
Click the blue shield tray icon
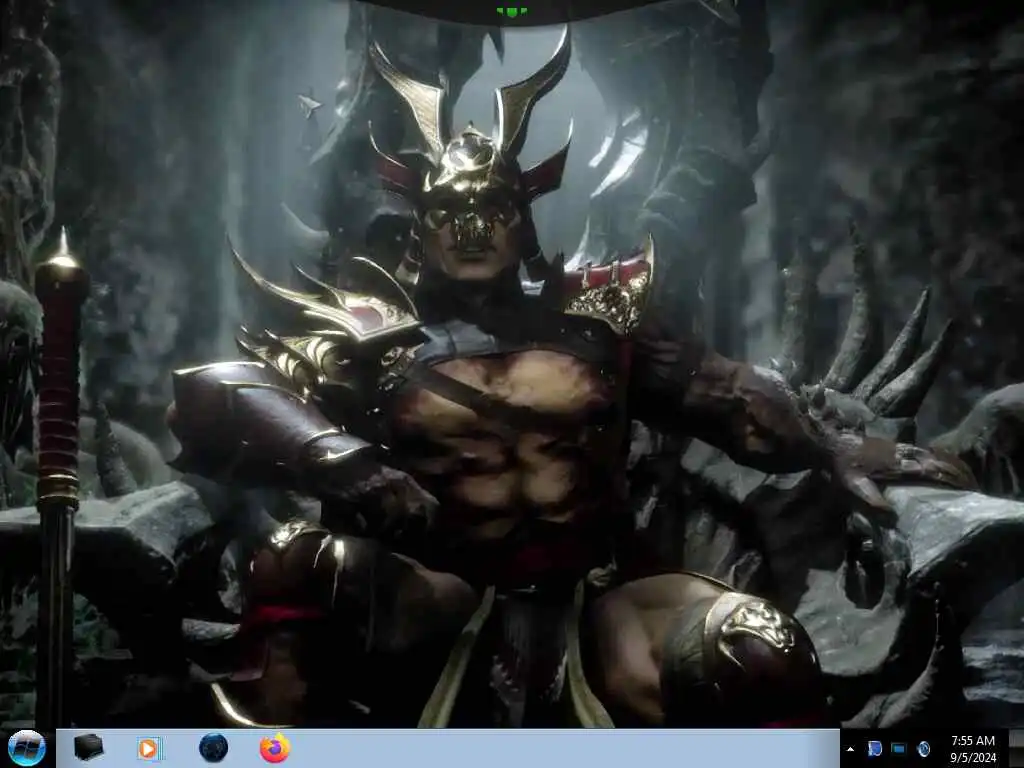click(x=875, y=748)
